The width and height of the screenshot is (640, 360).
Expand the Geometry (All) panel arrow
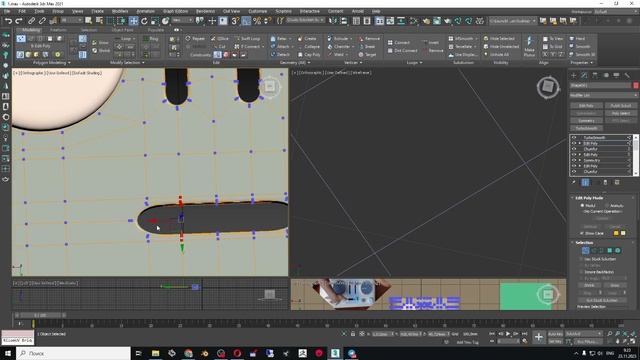309,63
